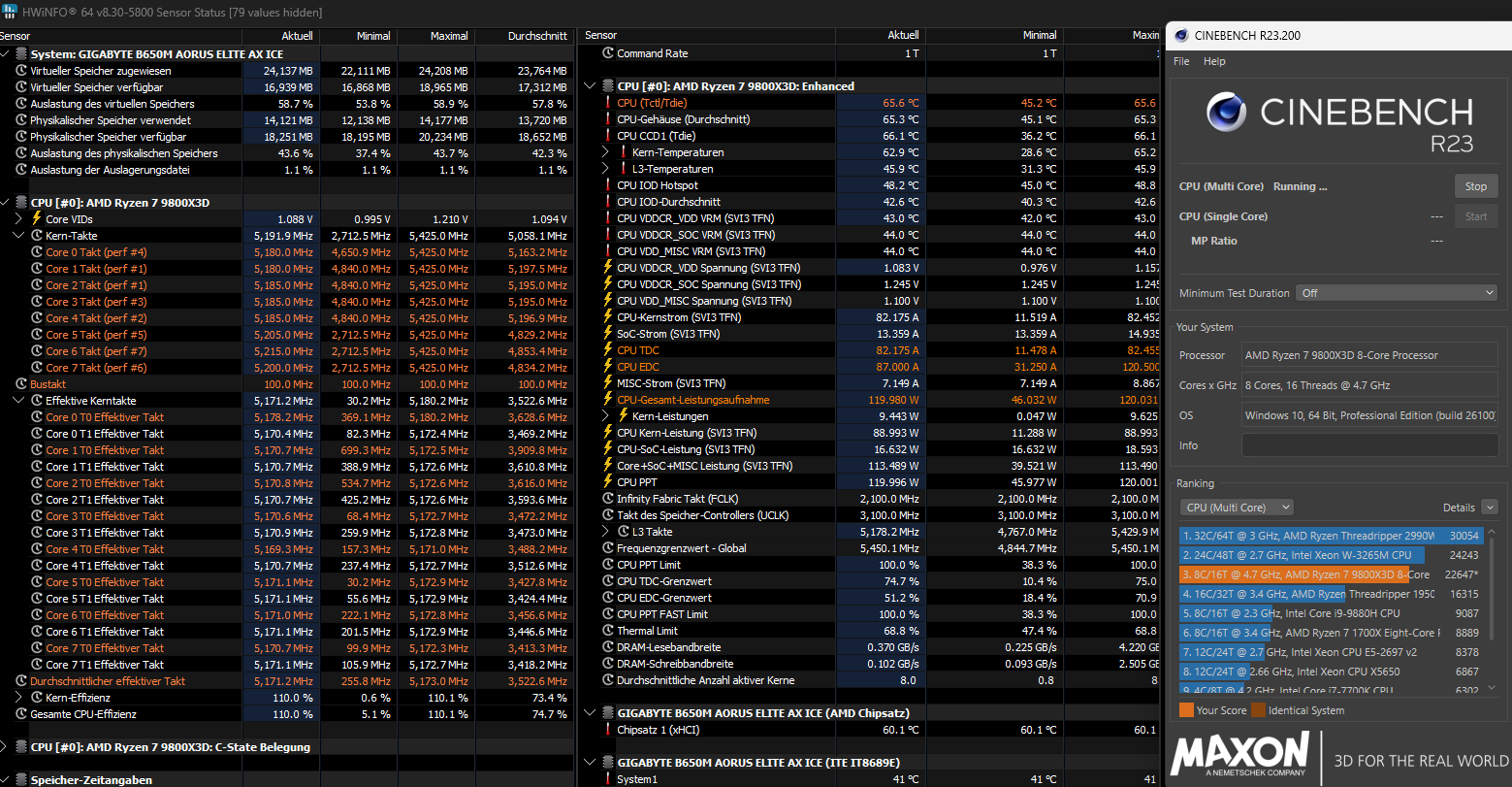Click the HWiNFO icon in the title bar

pos(9,13)
